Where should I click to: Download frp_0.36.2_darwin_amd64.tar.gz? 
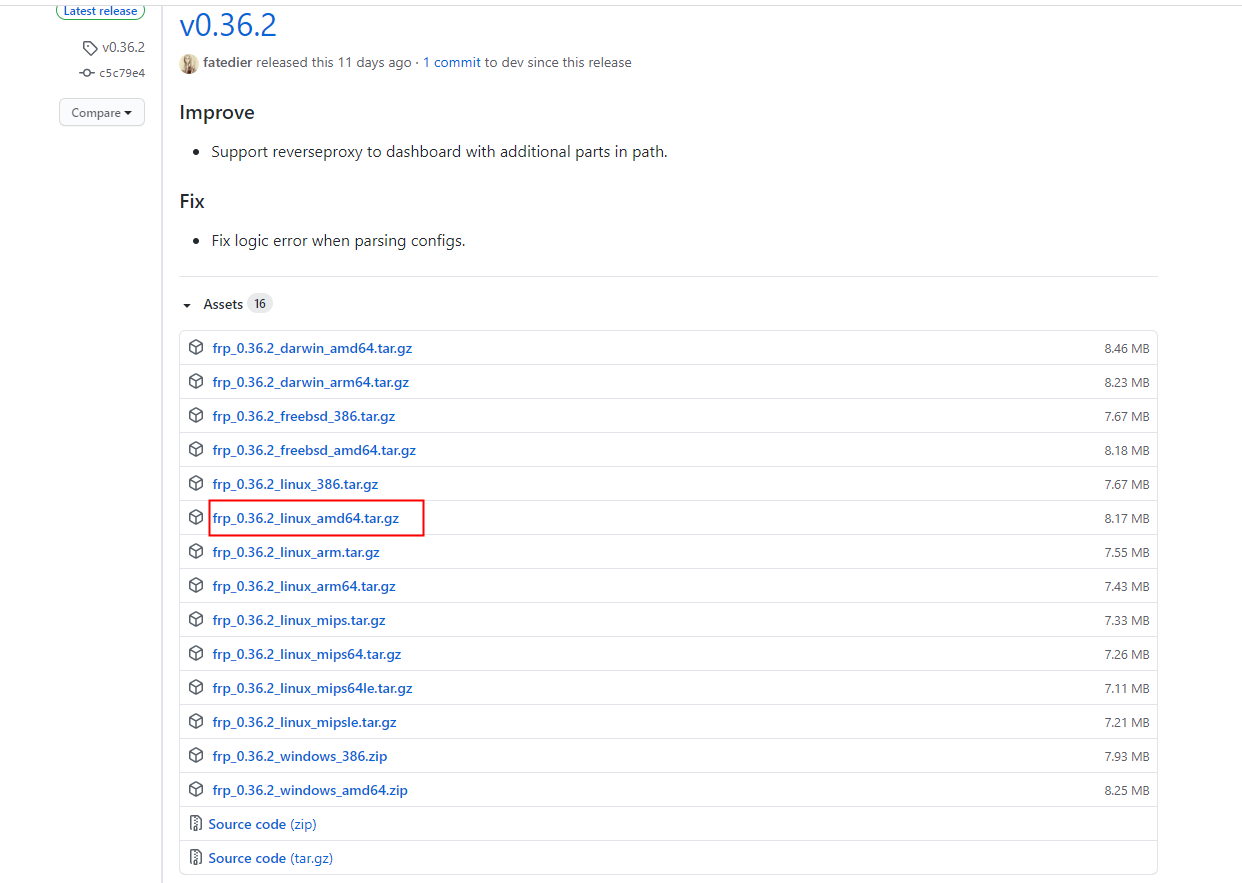pos(312,349)
